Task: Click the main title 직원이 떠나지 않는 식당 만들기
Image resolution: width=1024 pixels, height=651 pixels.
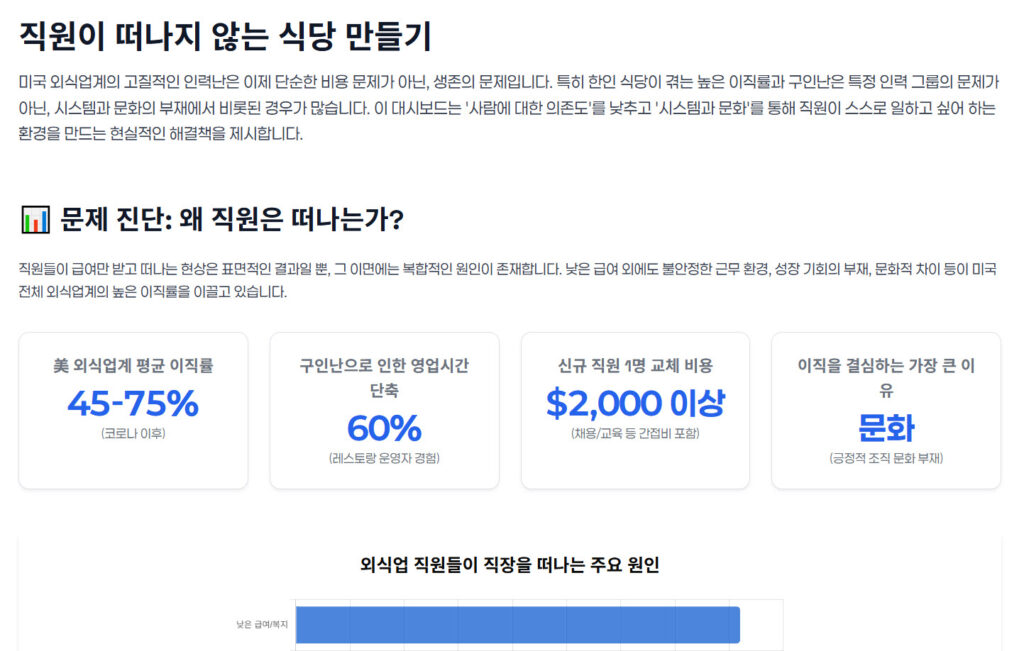Action: click(226, 36)
